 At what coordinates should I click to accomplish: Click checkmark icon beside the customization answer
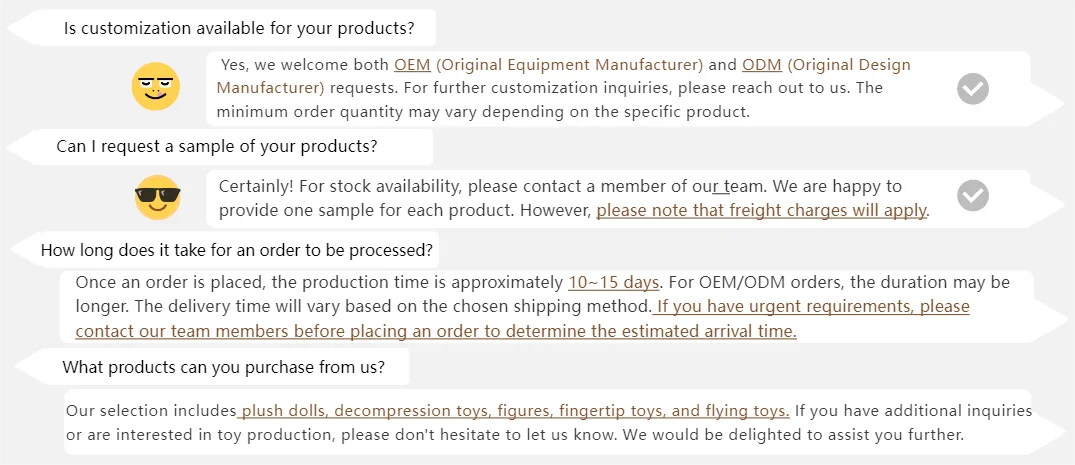[x=972, y=88]
